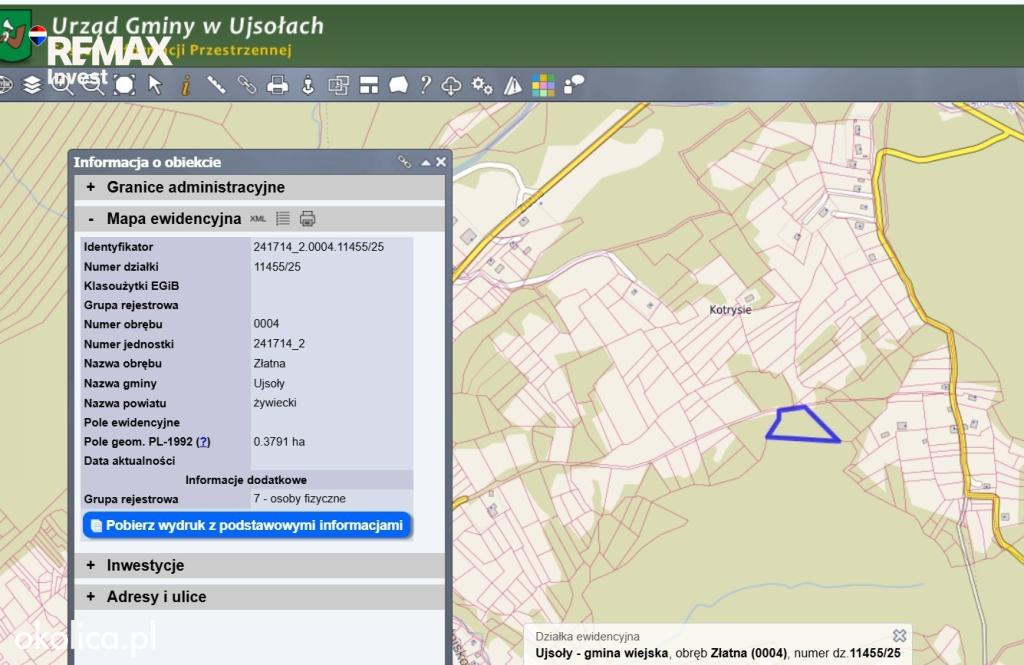This screenshot has height=665, width=1024.
Task: Click the highlighted blue parcel on map
Action: [x=800, y=427]
